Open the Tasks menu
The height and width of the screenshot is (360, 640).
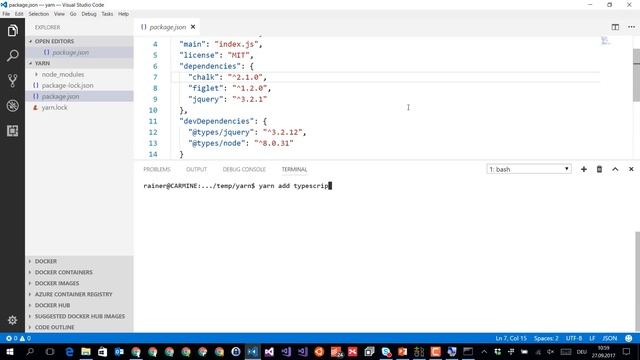pyautogui.click(x=107, y=14)
